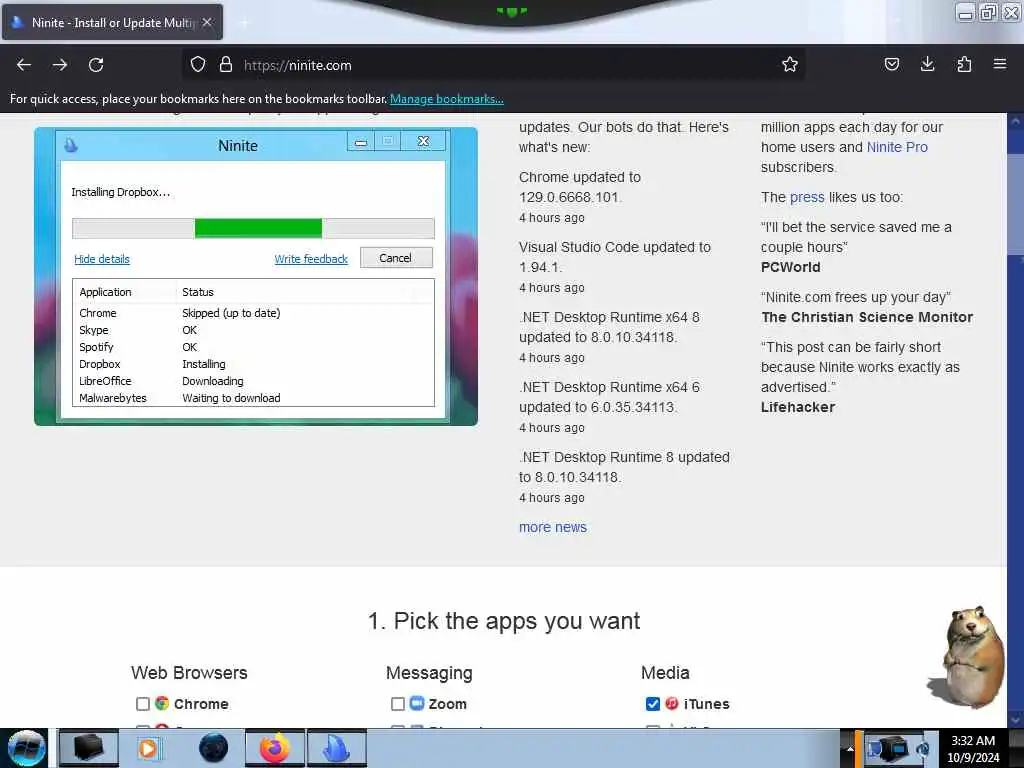
Task: Switch to Firefox from the taskbar
Action: coord(275,748)
